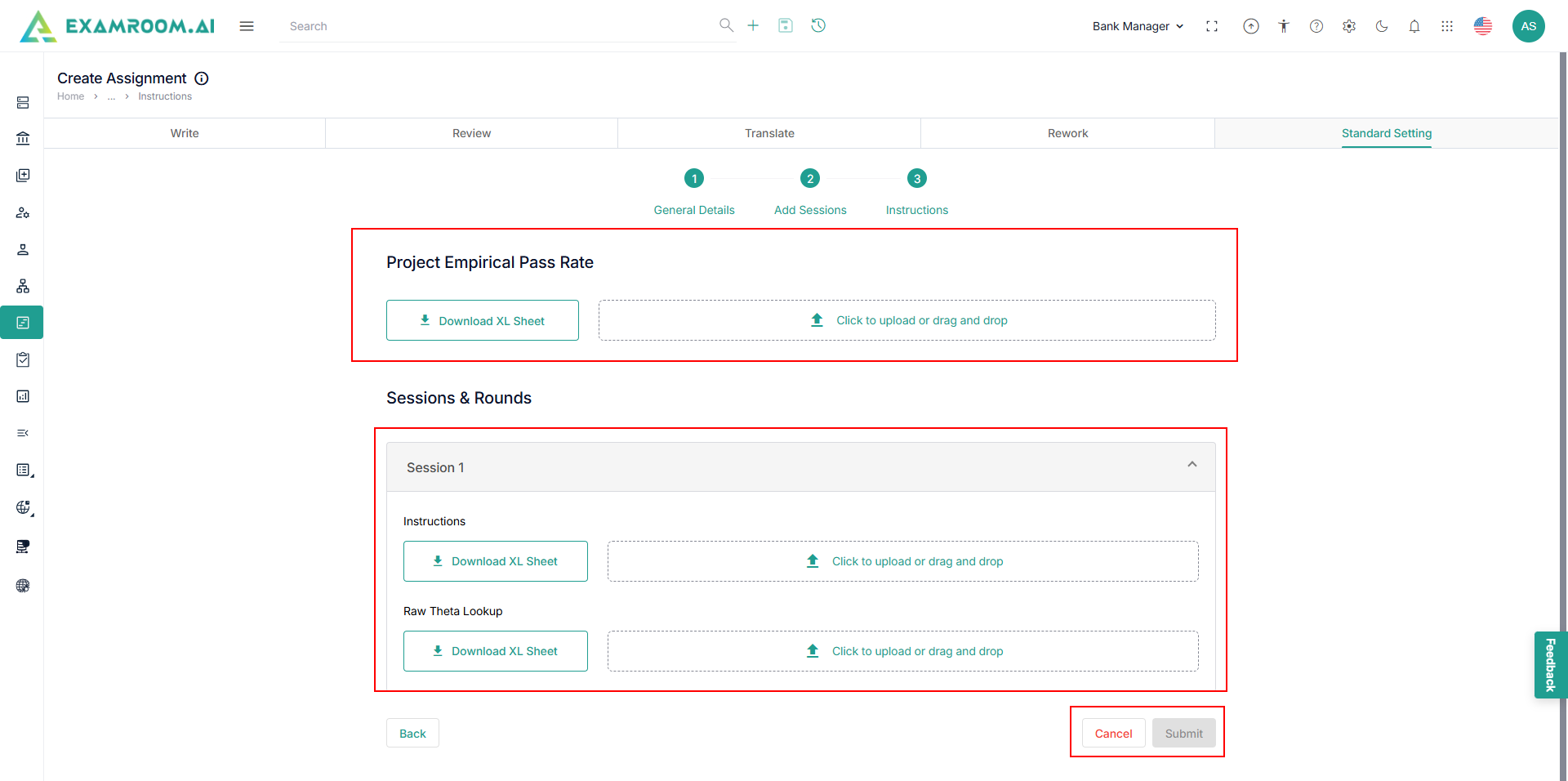Screen dimensions: 1568x781
Task: Click the Cancel button
Action: point(1113,734)
